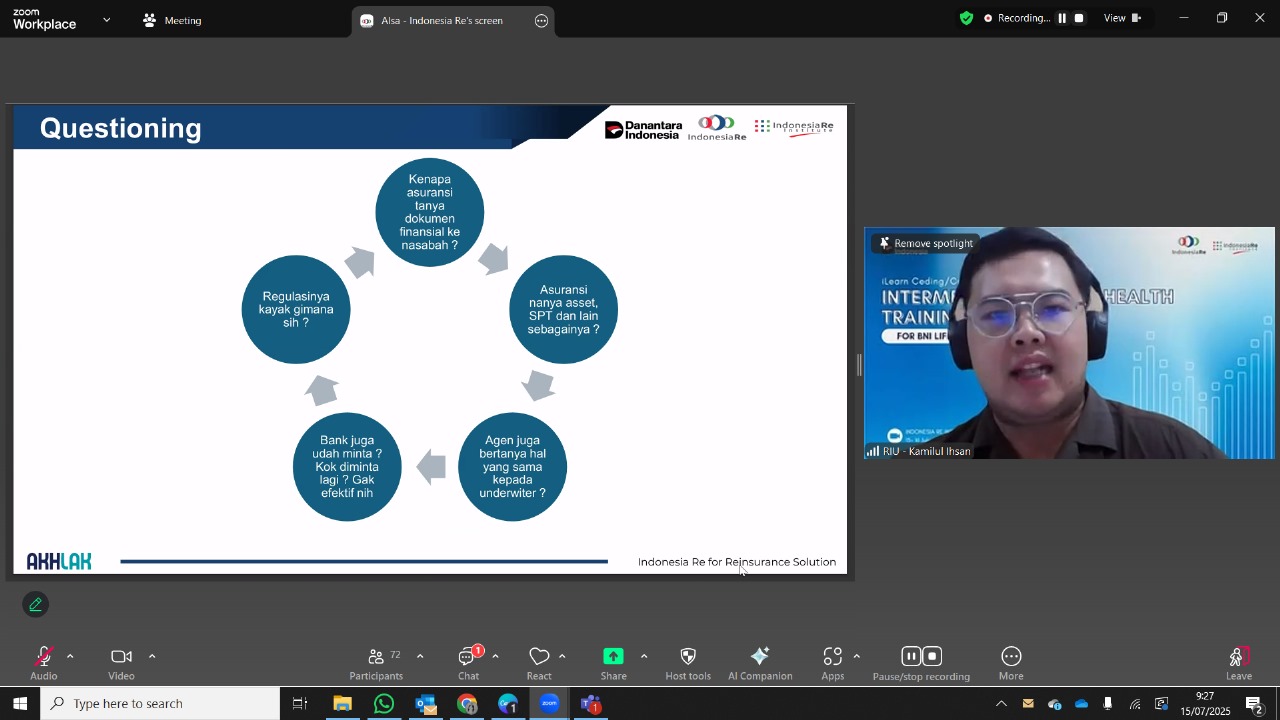The width and height of the screenshot is (1280, 720).
Task: Open the annotate pencil icon
Action: point(36,605)
